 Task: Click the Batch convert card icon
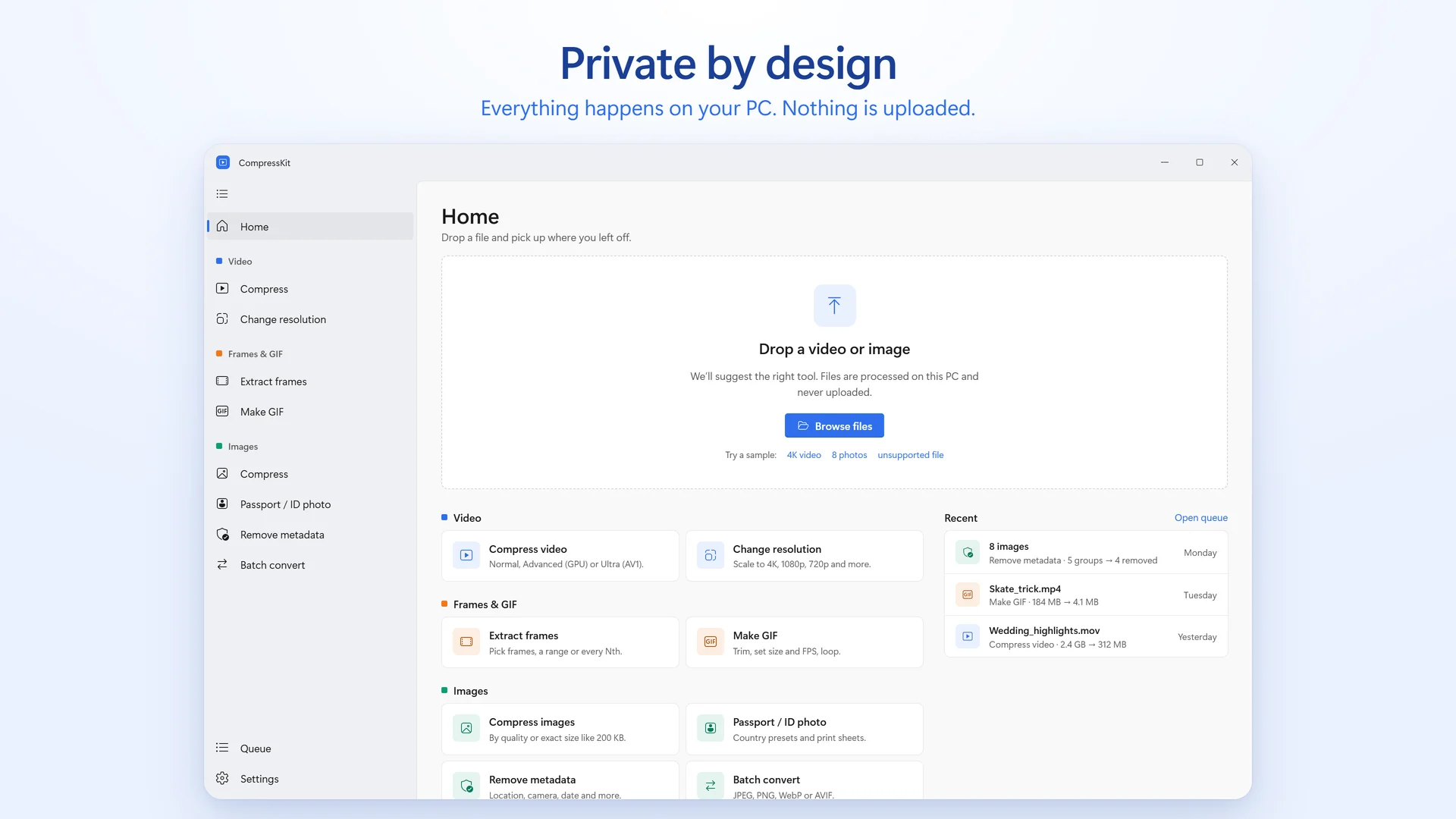point(711,786)
